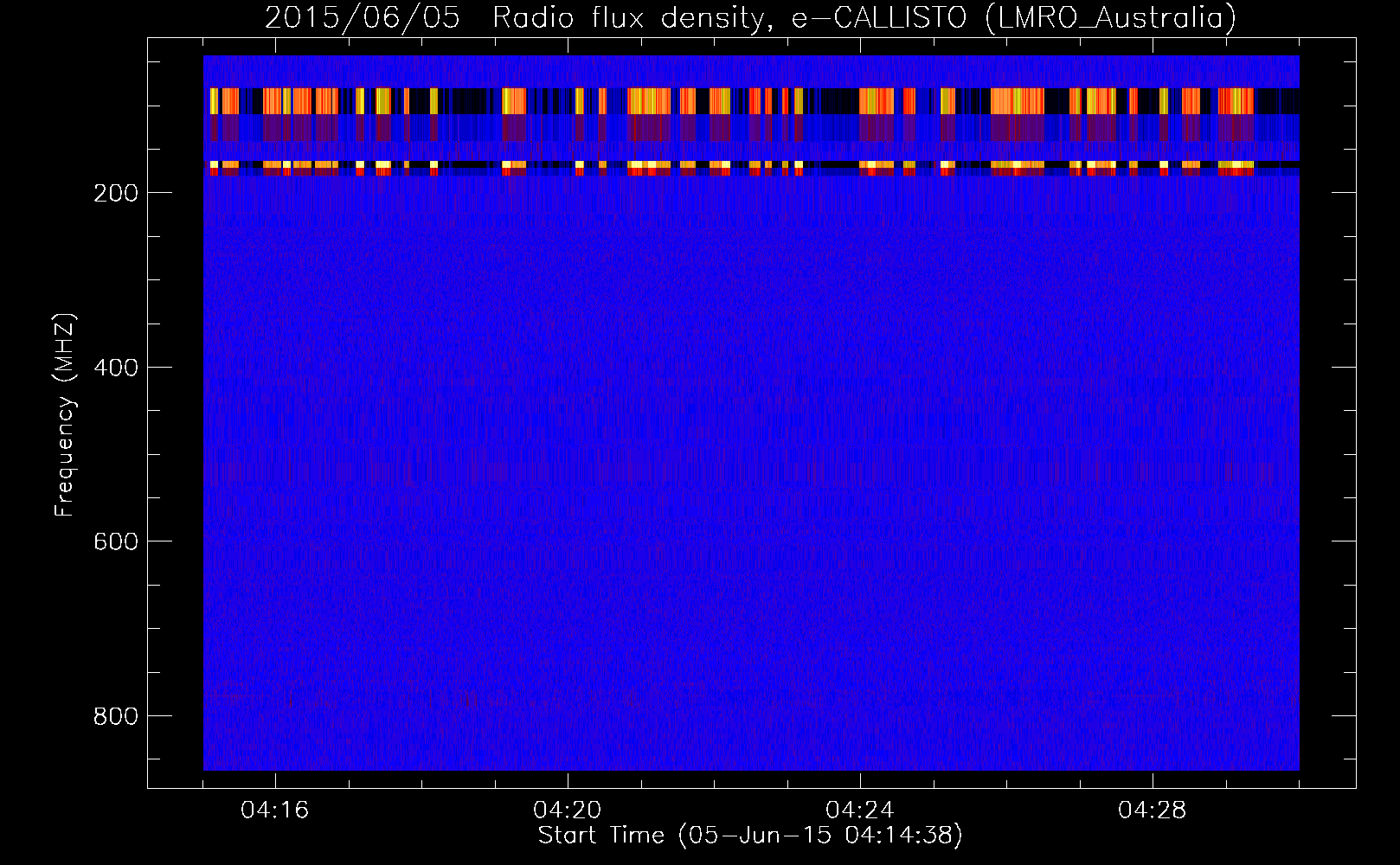Click the '04:24' time tick label
Viewport: 1400px width, 865px height.
point(860,811)
